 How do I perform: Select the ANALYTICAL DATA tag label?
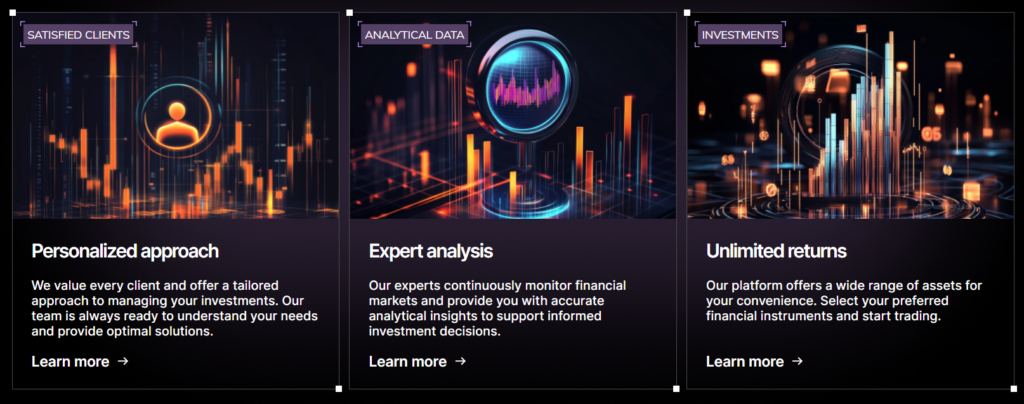click(x=414, y=35)
